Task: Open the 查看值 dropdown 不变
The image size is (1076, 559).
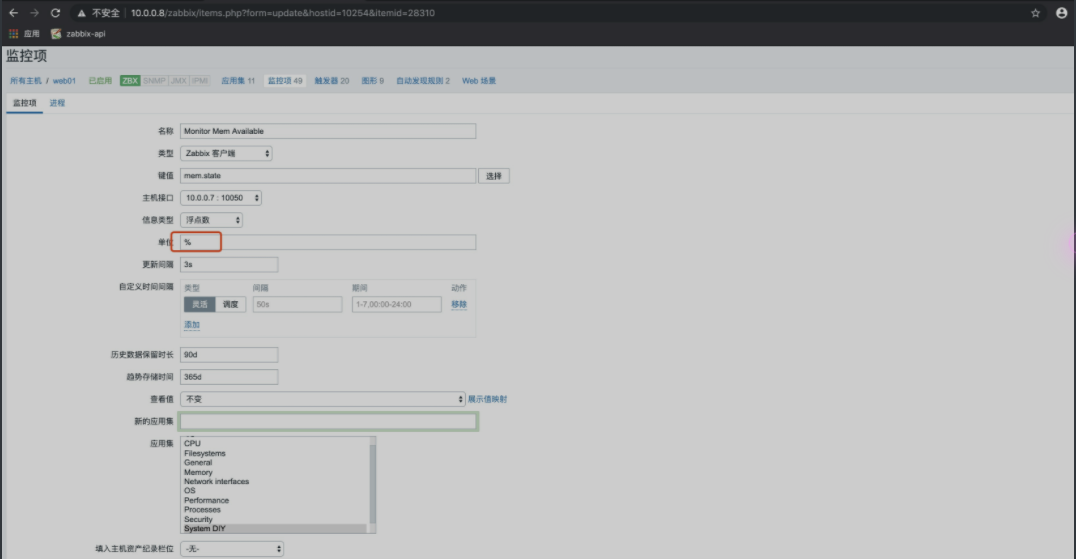Action: 323,399
